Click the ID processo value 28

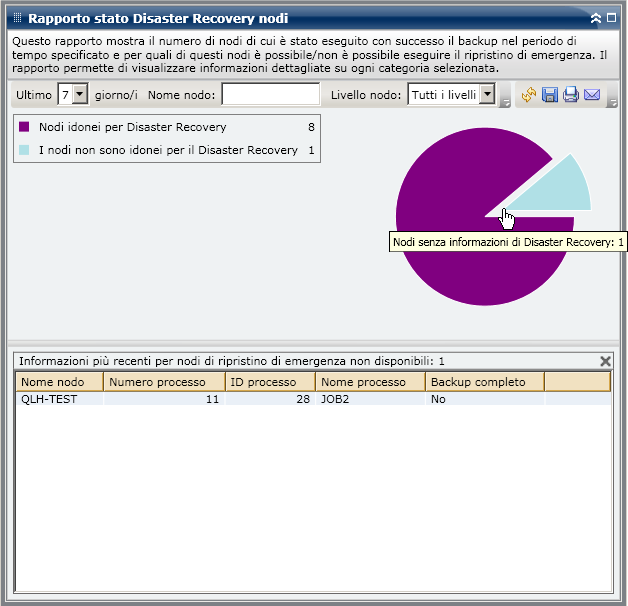point(270,399)
